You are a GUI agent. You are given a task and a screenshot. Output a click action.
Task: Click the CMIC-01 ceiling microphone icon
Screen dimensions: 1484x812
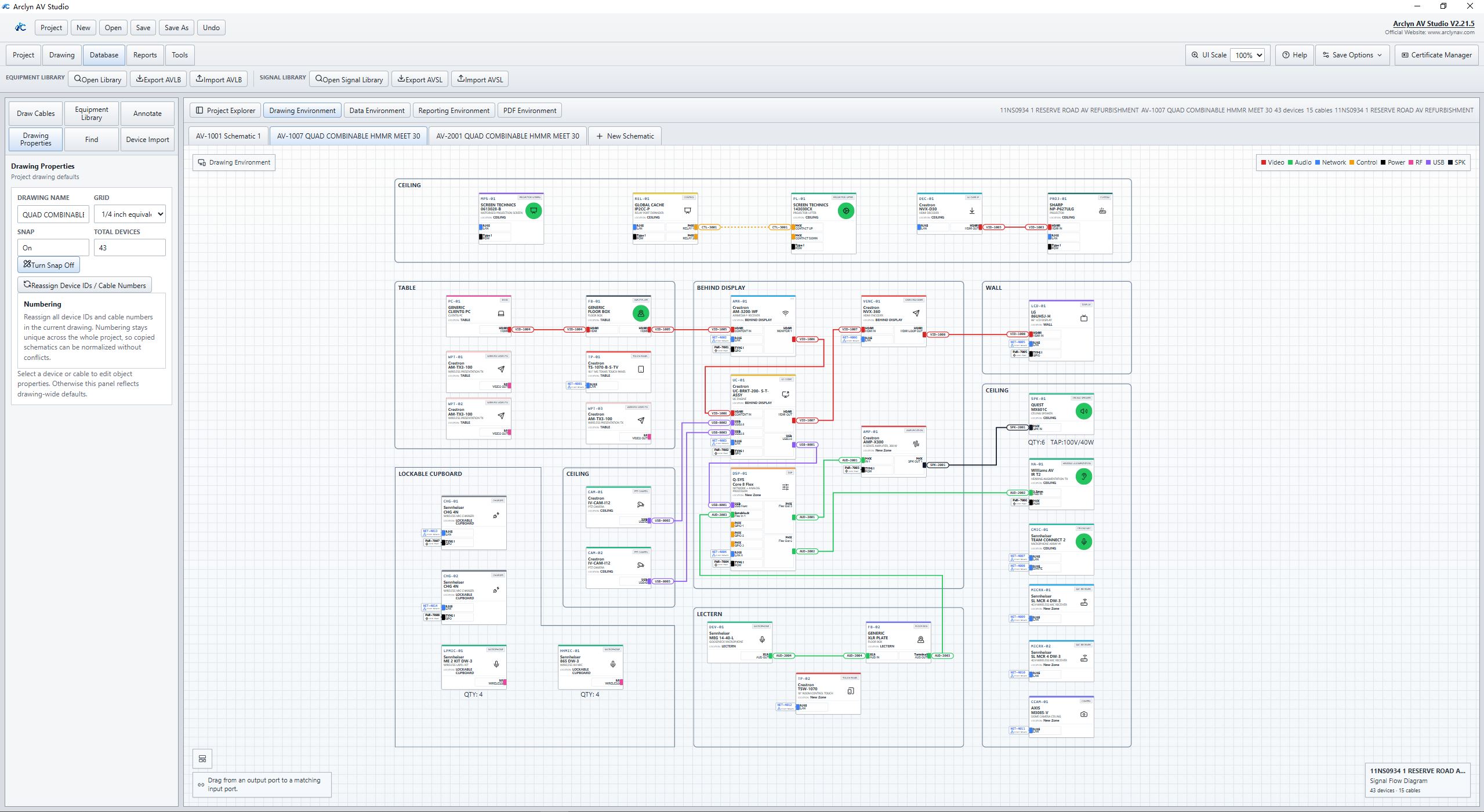tap(1084, 541)
